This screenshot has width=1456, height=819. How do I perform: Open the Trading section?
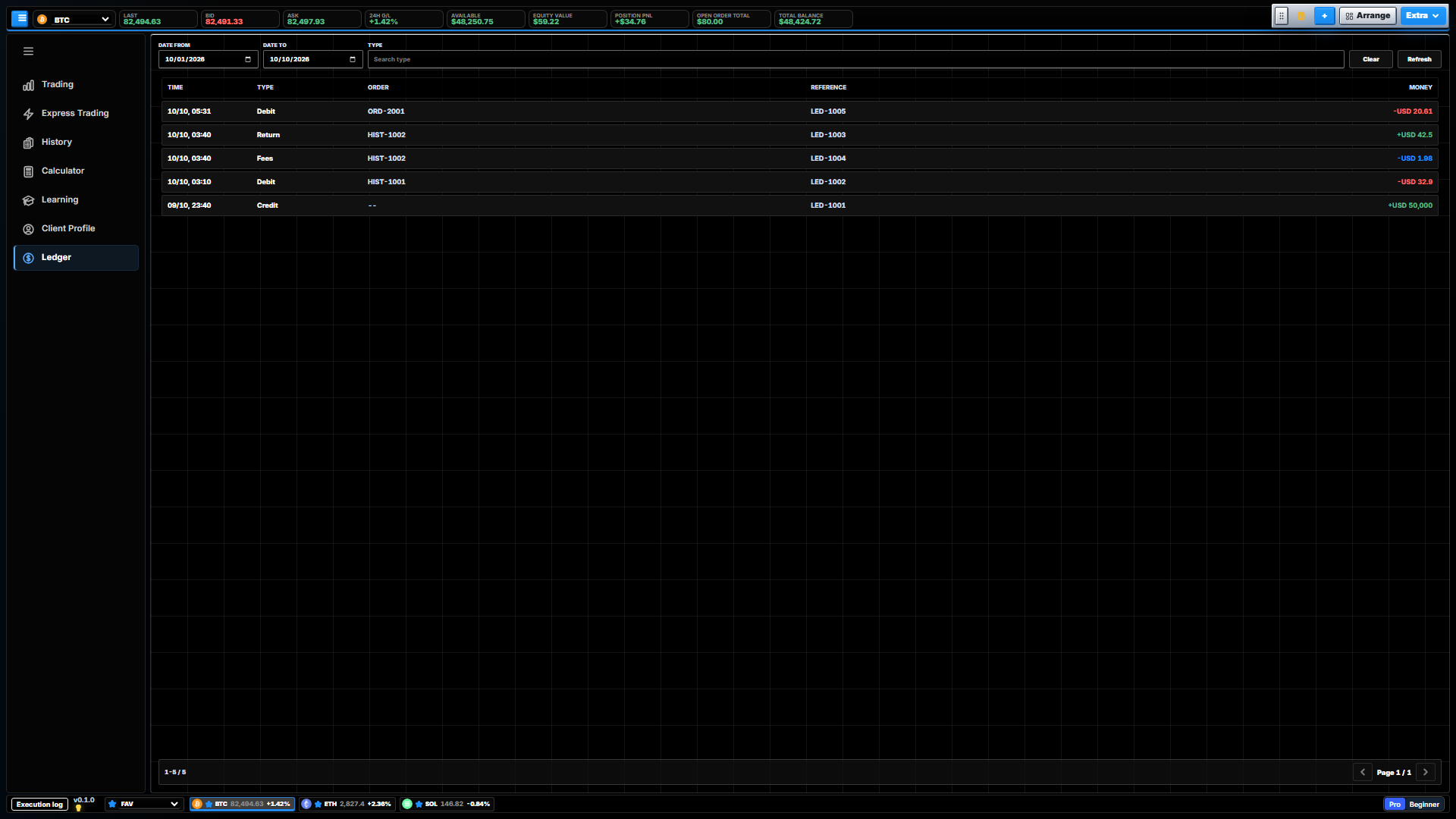(76, 85)
